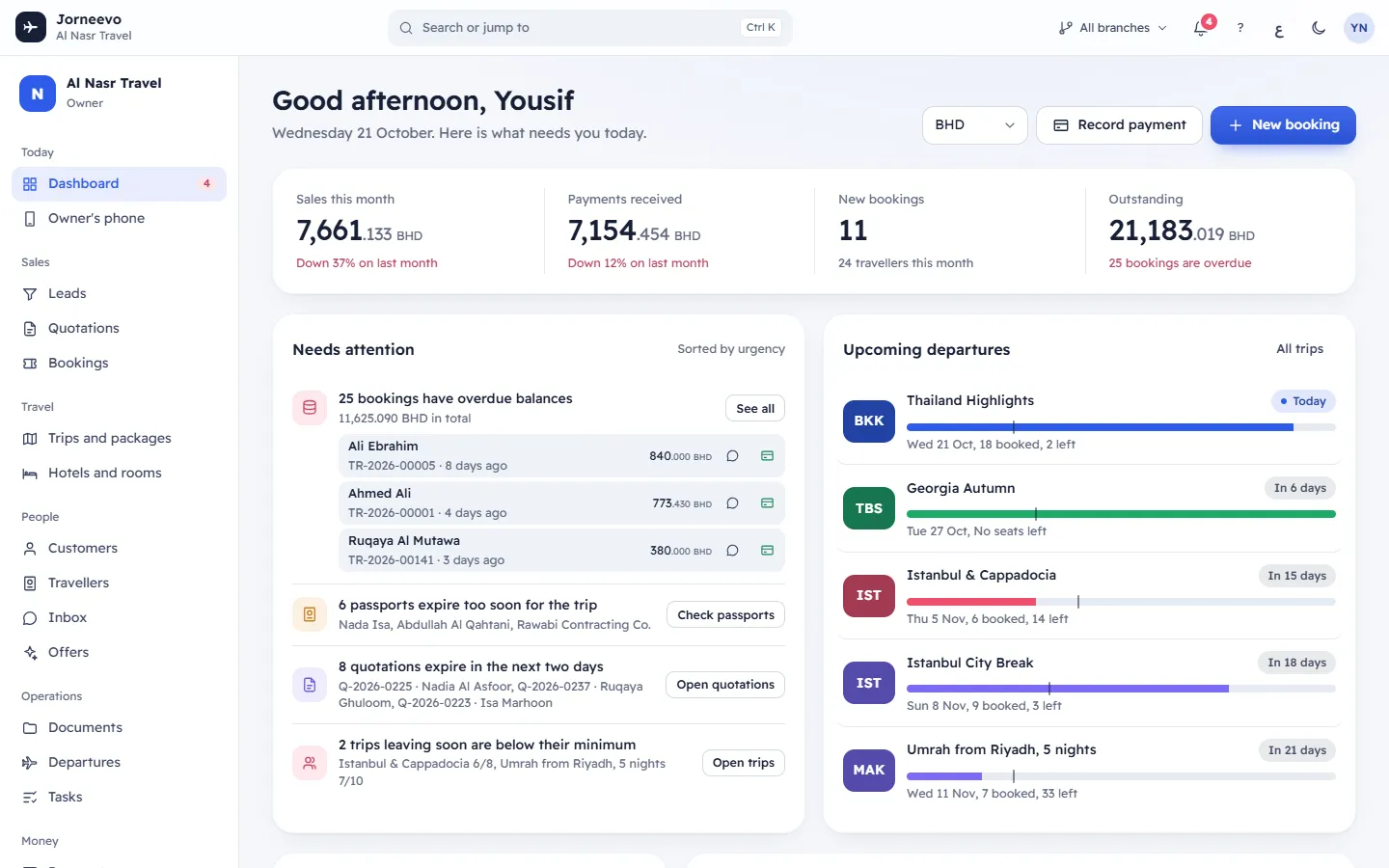Open the BKK Thailand Highlights badge

point(869,421)
